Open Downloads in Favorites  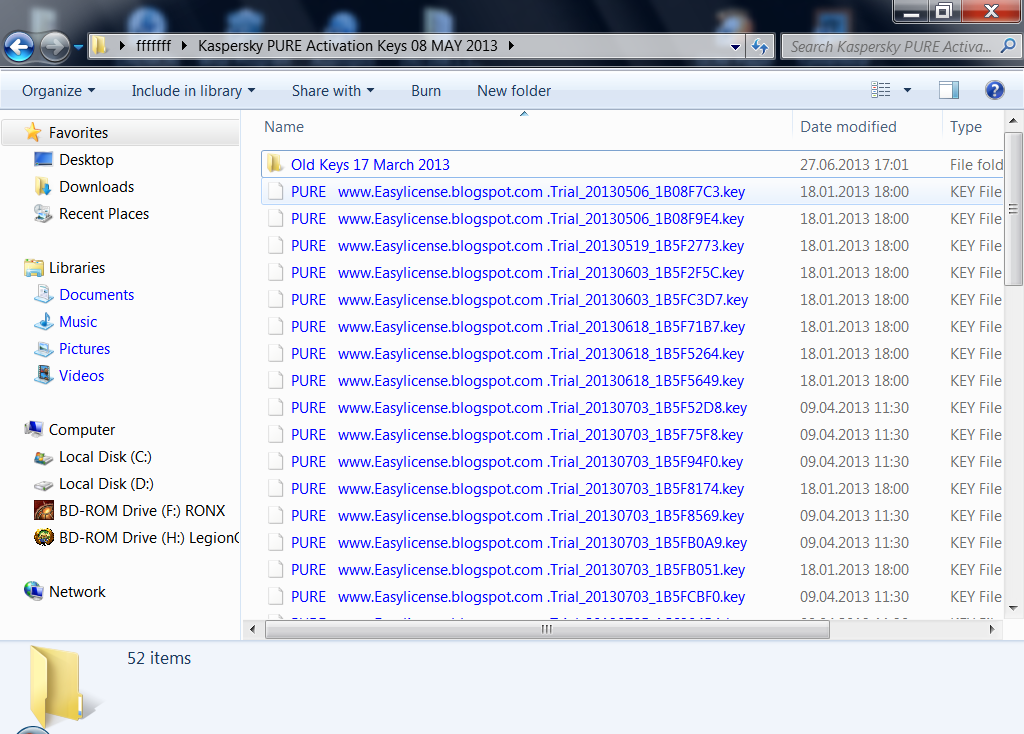97,187
